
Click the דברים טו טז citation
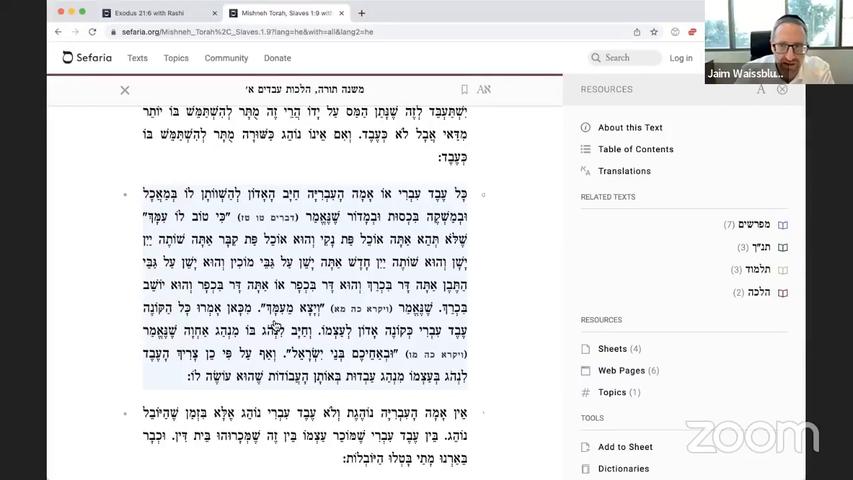coord(268,218)
